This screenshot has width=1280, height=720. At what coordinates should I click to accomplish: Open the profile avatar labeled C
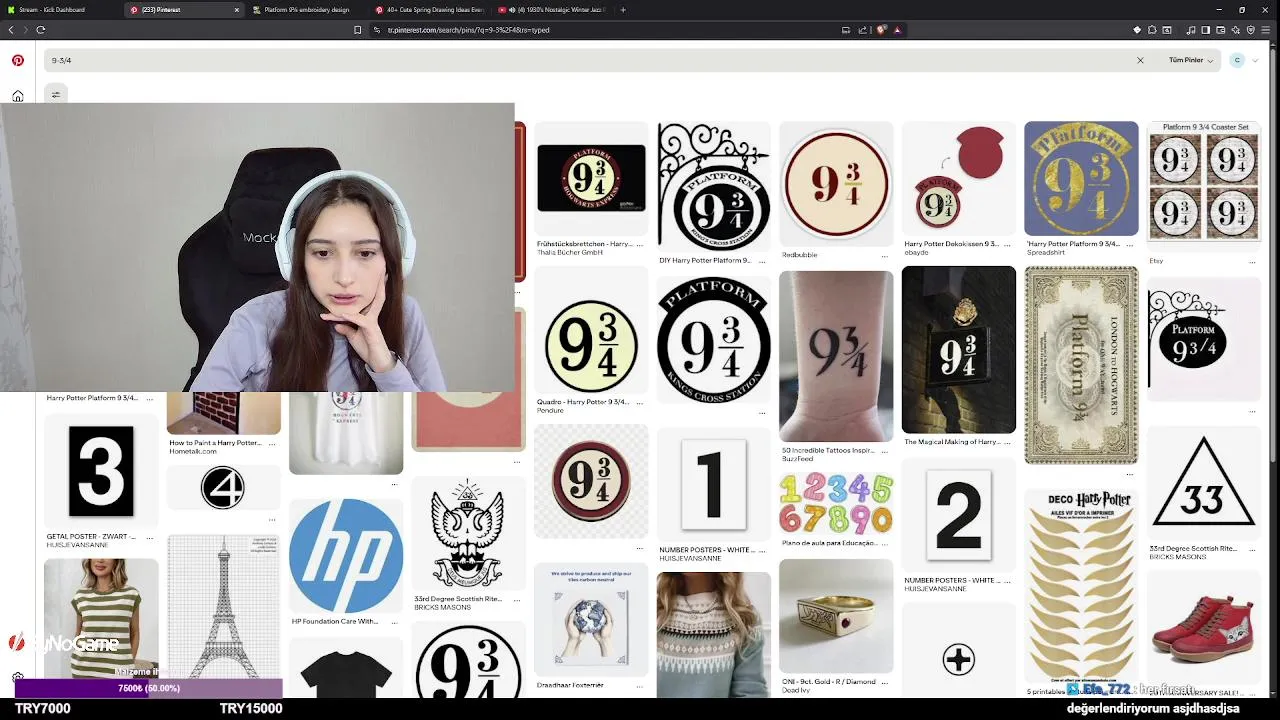1237,60
